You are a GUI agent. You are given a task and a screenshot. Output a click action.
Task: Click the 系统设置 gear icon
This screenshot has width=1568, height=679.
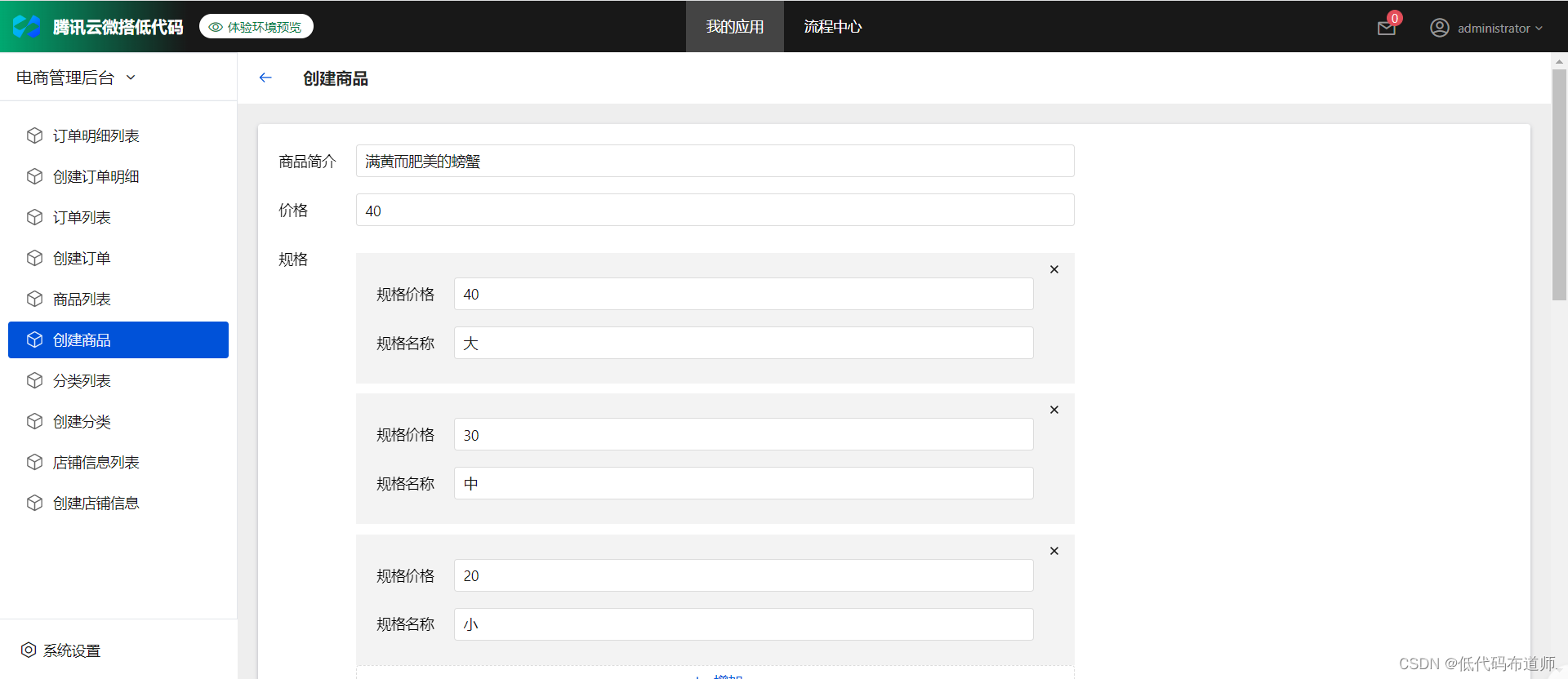29,650
